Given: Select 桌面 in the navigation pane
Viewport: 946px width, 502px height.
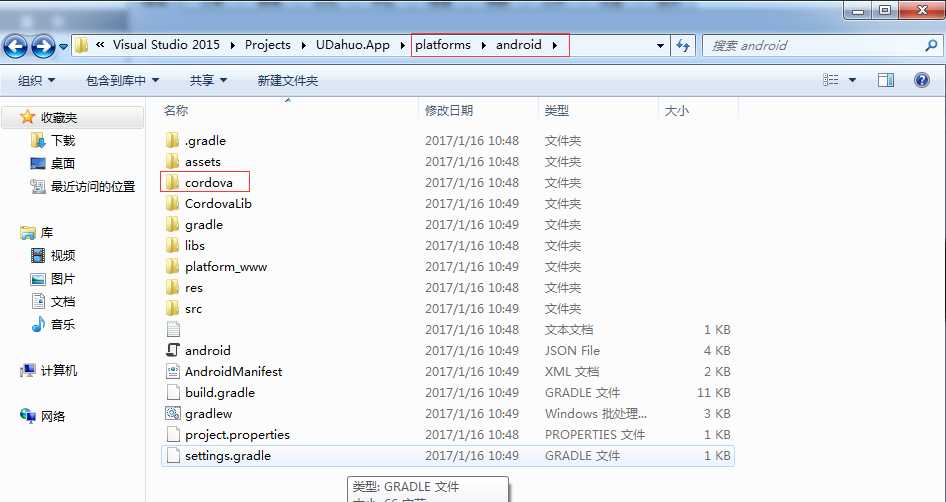Looking at the screenshot, I should pos(63,164).
